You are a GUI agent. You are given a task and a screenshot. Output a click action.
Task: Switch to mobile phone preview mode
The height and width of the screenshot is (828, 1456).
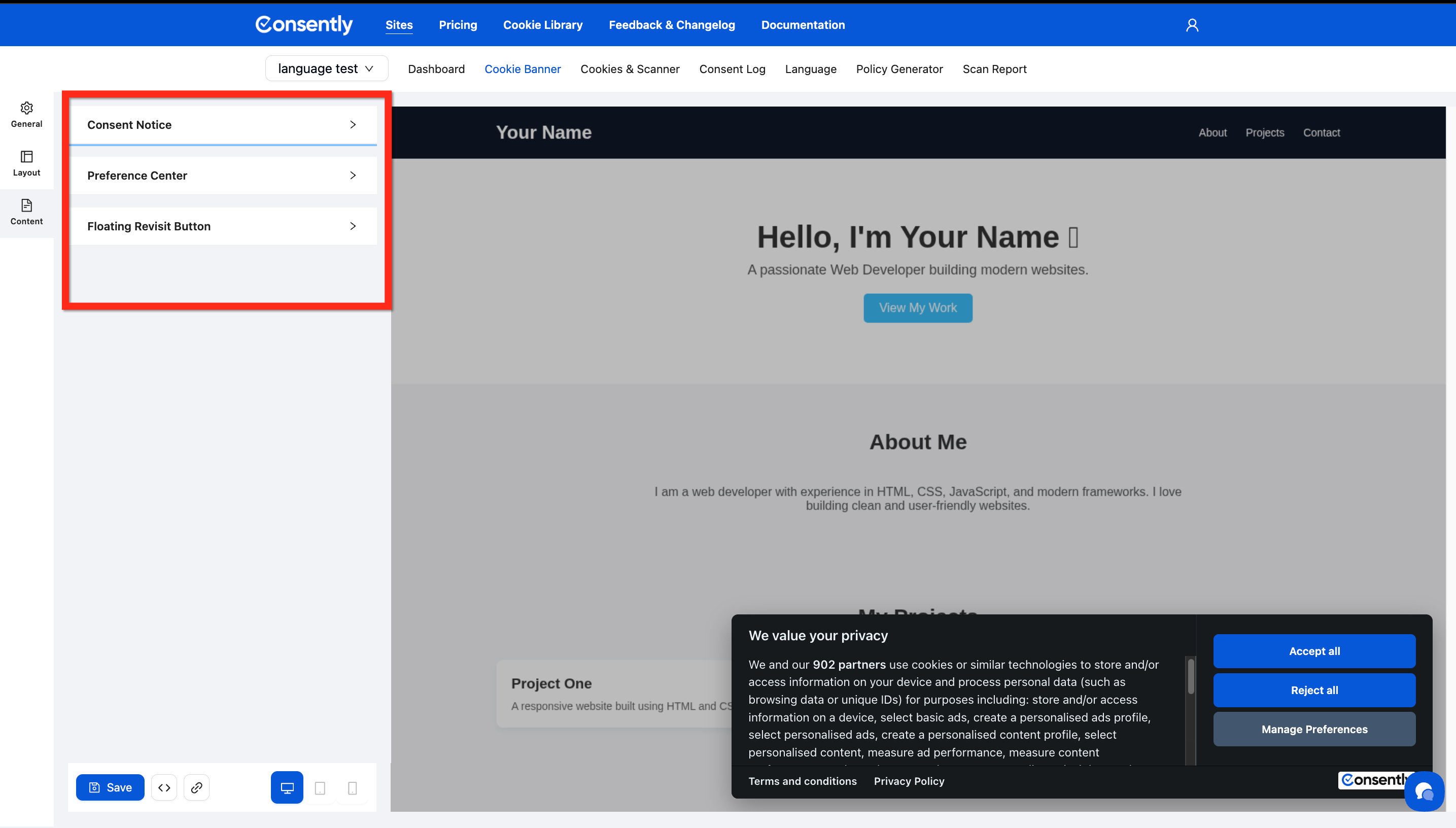[353, 788]
